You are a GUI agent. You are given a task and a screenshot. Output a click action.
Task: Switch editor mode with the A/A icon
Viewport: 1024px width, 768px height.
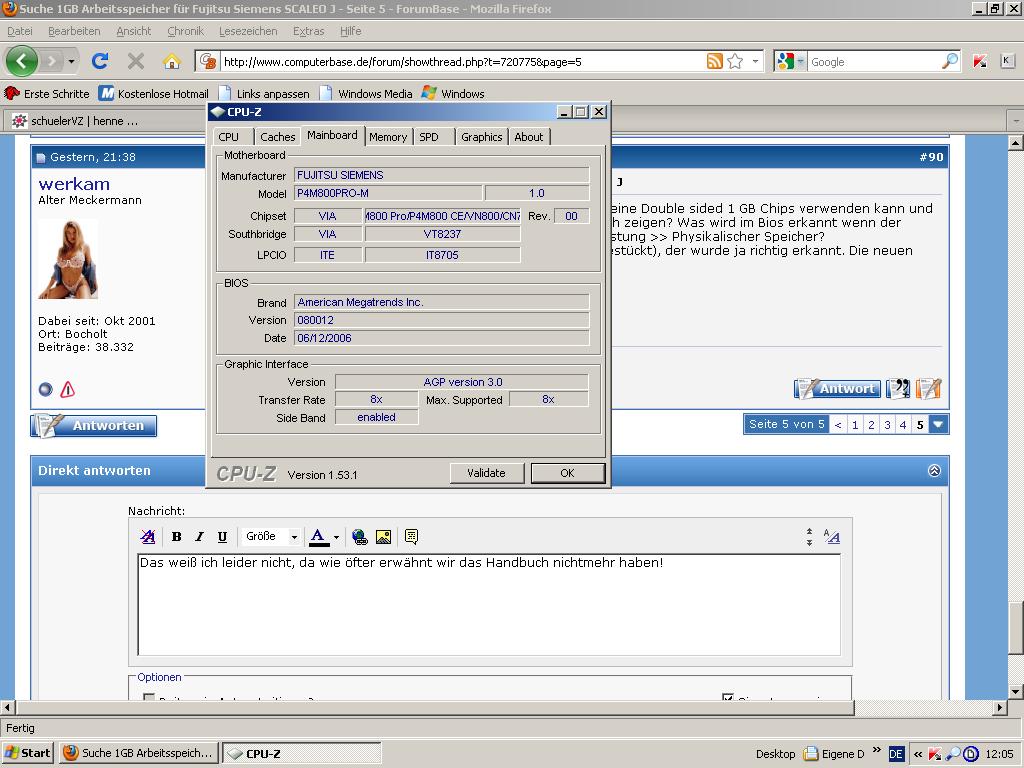[x=831, y=537]
